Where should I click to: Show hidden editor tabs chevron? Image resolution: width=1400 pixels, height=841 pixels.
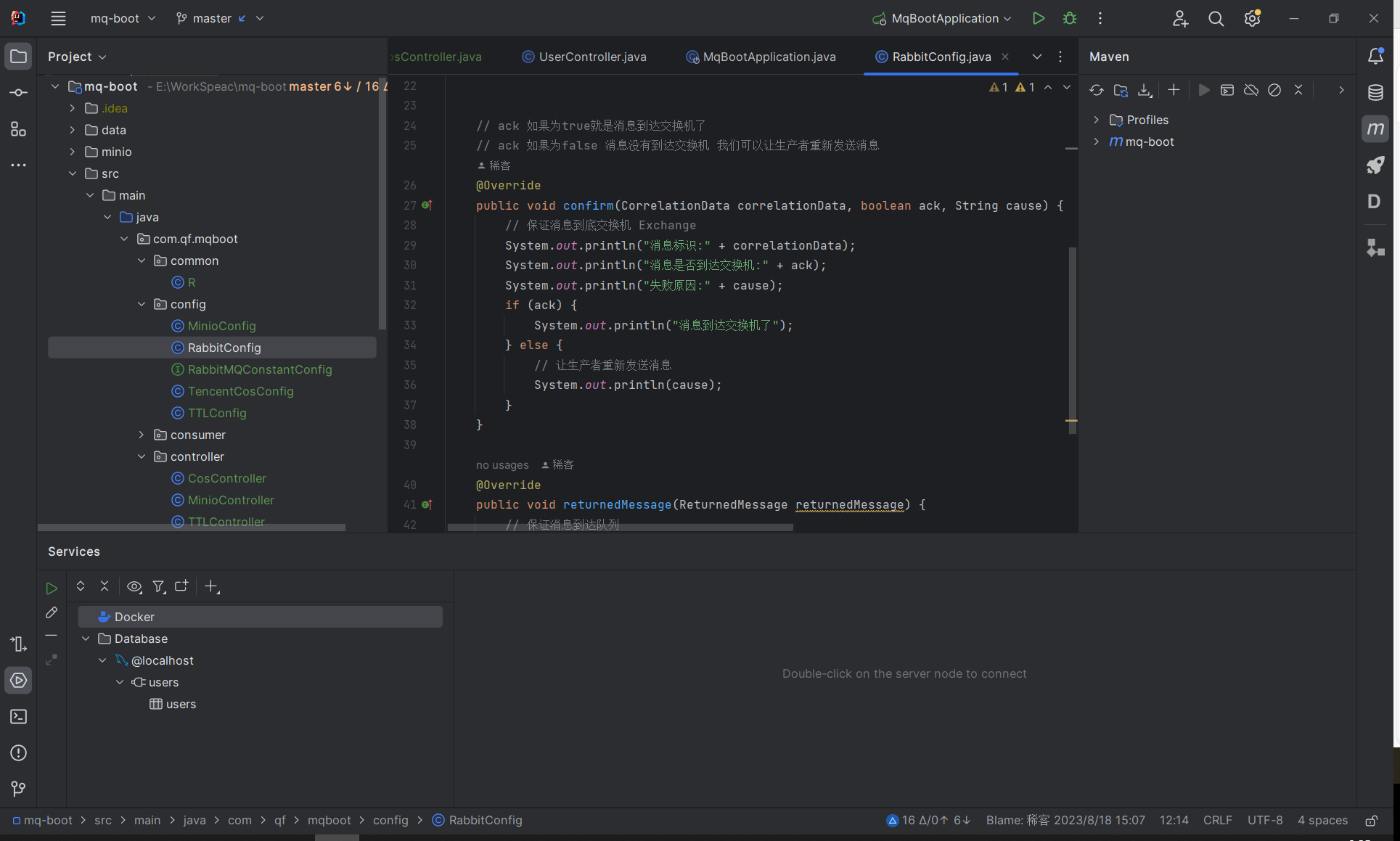tap(1037, 57)
